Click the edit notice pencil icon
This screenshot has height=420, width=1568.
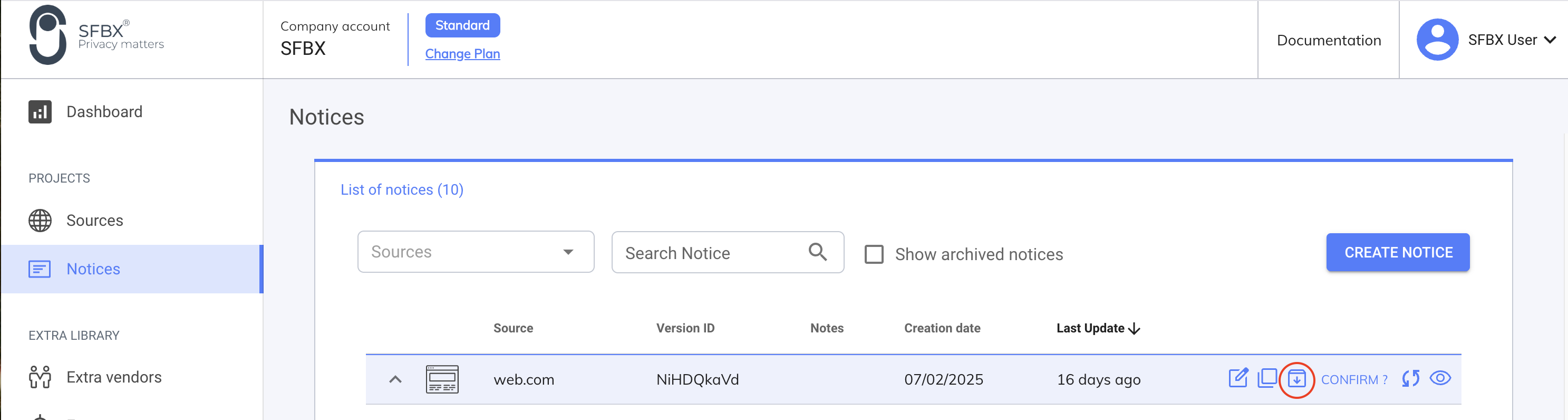click(1237, 378)
